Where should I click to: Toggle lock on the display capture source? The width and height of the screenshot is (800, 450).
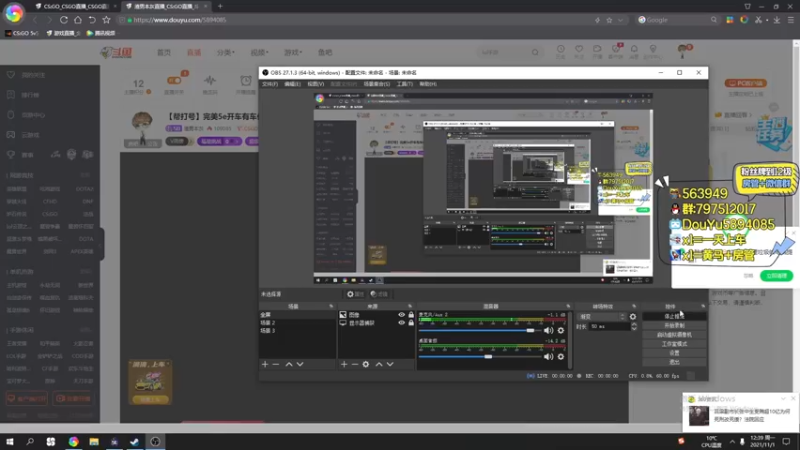(x=411, y=323)
